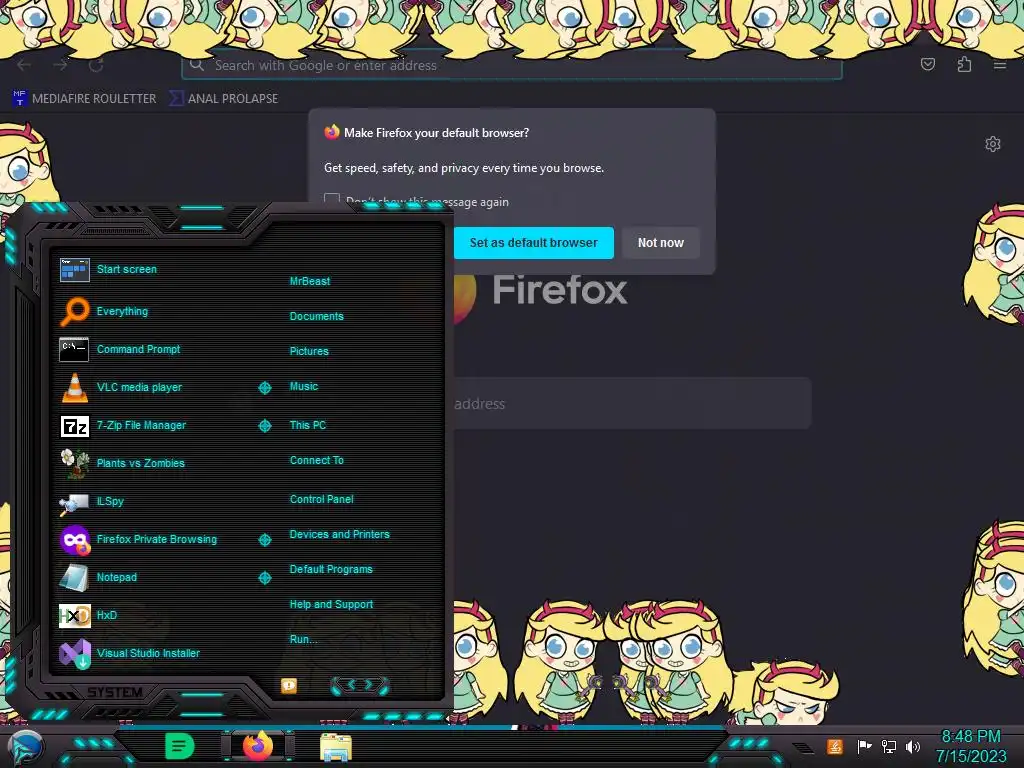1024x768 pixels.
Task: Click the Firefox address bar field
Action: (511, 65)
